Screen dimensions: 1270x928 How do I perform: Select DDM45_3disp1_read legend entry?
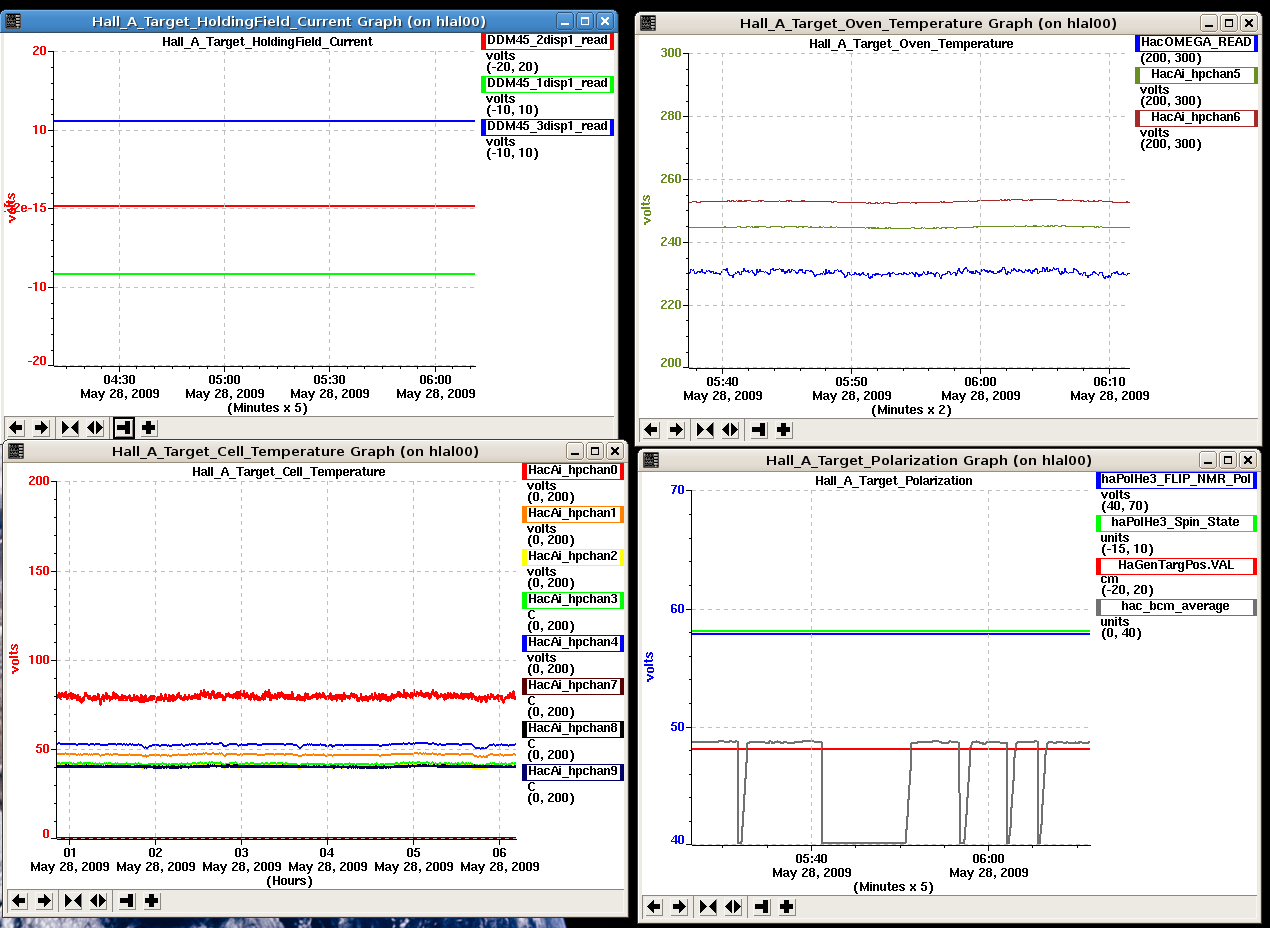click(547, 126)
